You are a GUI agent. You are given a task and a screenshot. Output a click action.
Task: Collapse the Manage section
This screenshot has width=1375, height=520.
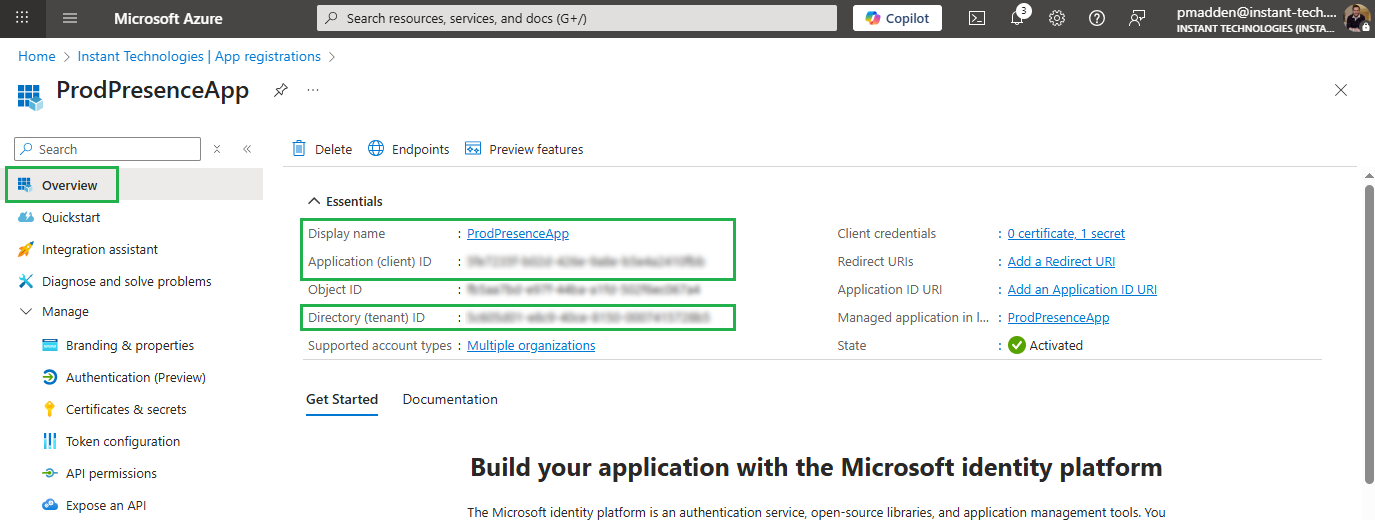pos(26,312)
